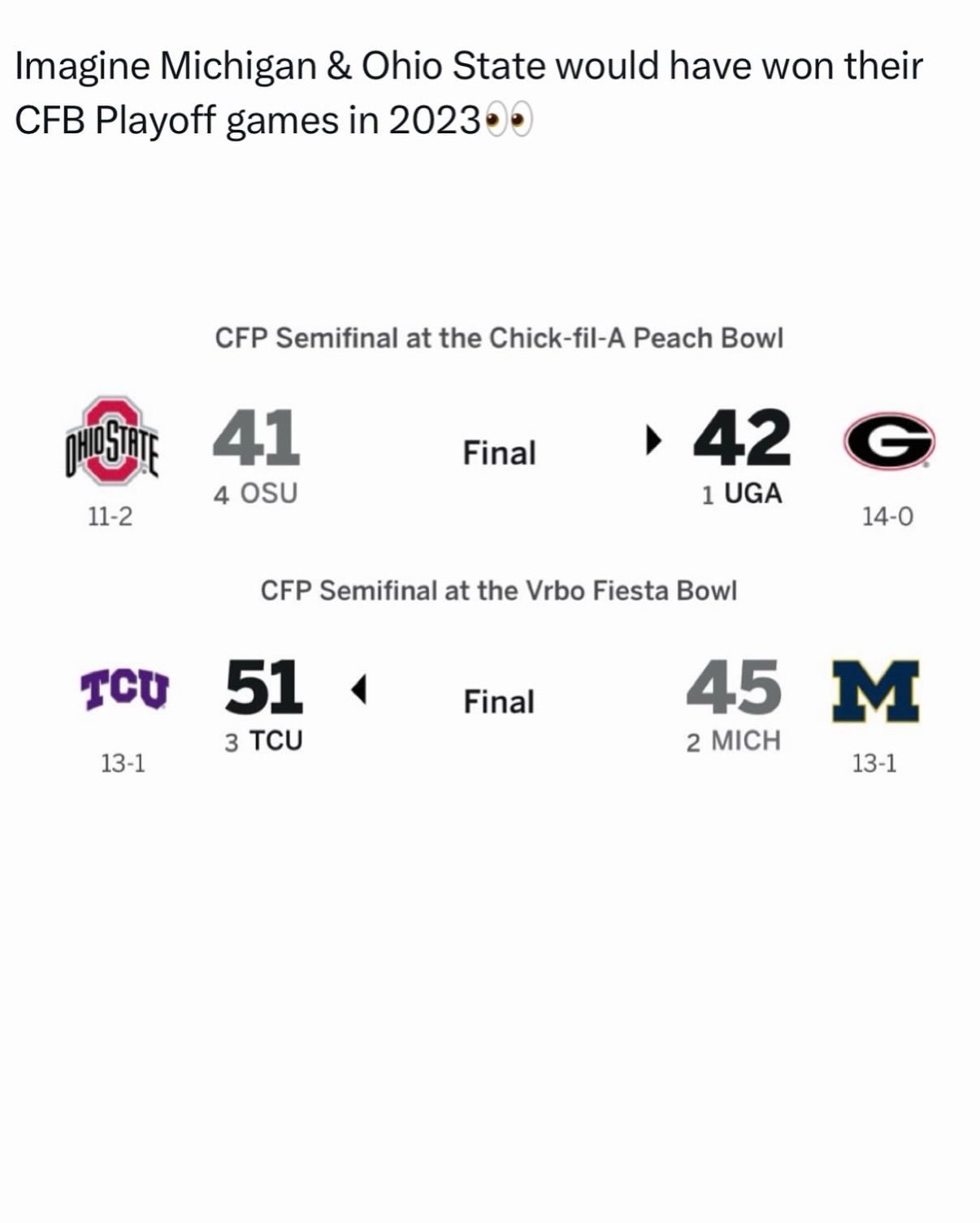Select the '1 UGA' team label
980x1223 pixels.
click(x=742, y=493)
